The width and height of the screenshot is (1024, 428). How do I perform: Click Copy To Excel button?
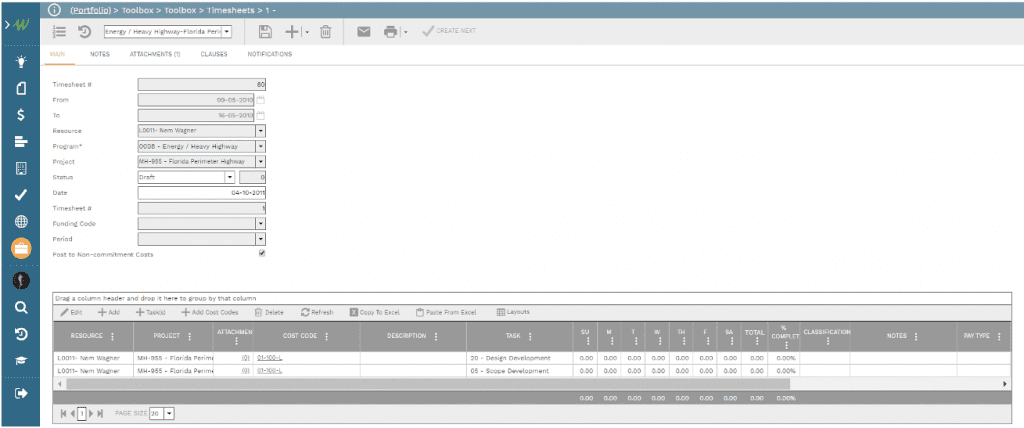click(x=374, y=312)
